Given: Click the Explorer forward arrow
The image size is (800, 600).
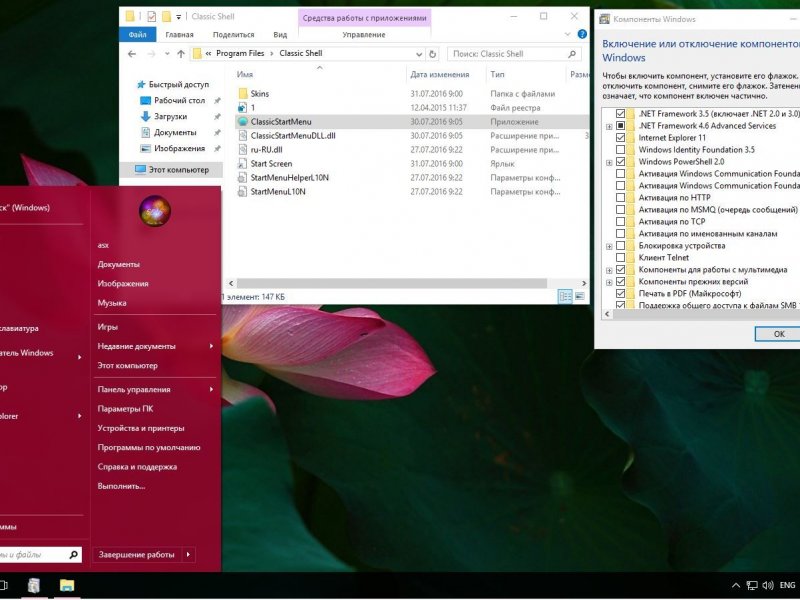Looking at the screenshot, I should point(151,54).
